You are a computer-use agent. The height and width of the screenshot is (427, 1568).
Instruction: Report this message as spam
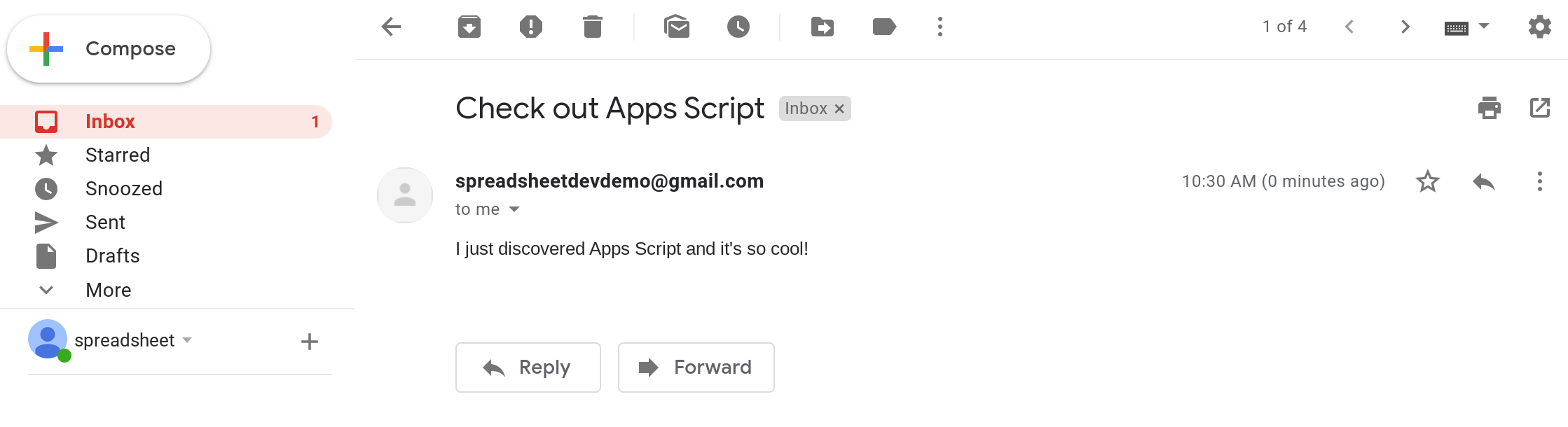[531, 27]
